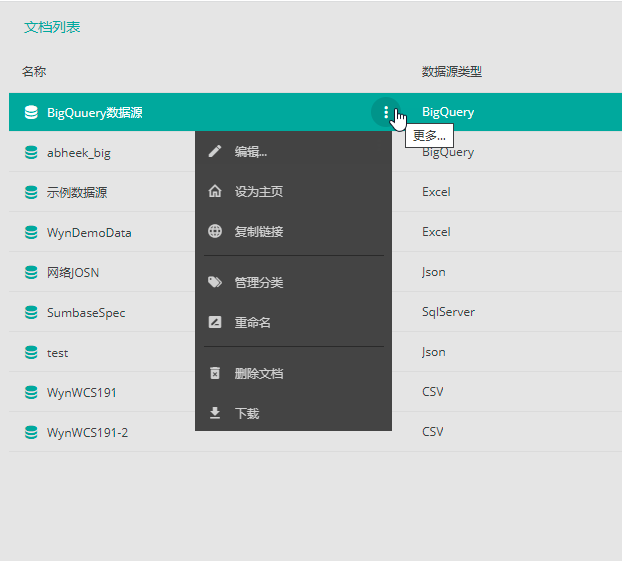
Task: Click the download arrow icon beside 下载
Action: [215, 413]
